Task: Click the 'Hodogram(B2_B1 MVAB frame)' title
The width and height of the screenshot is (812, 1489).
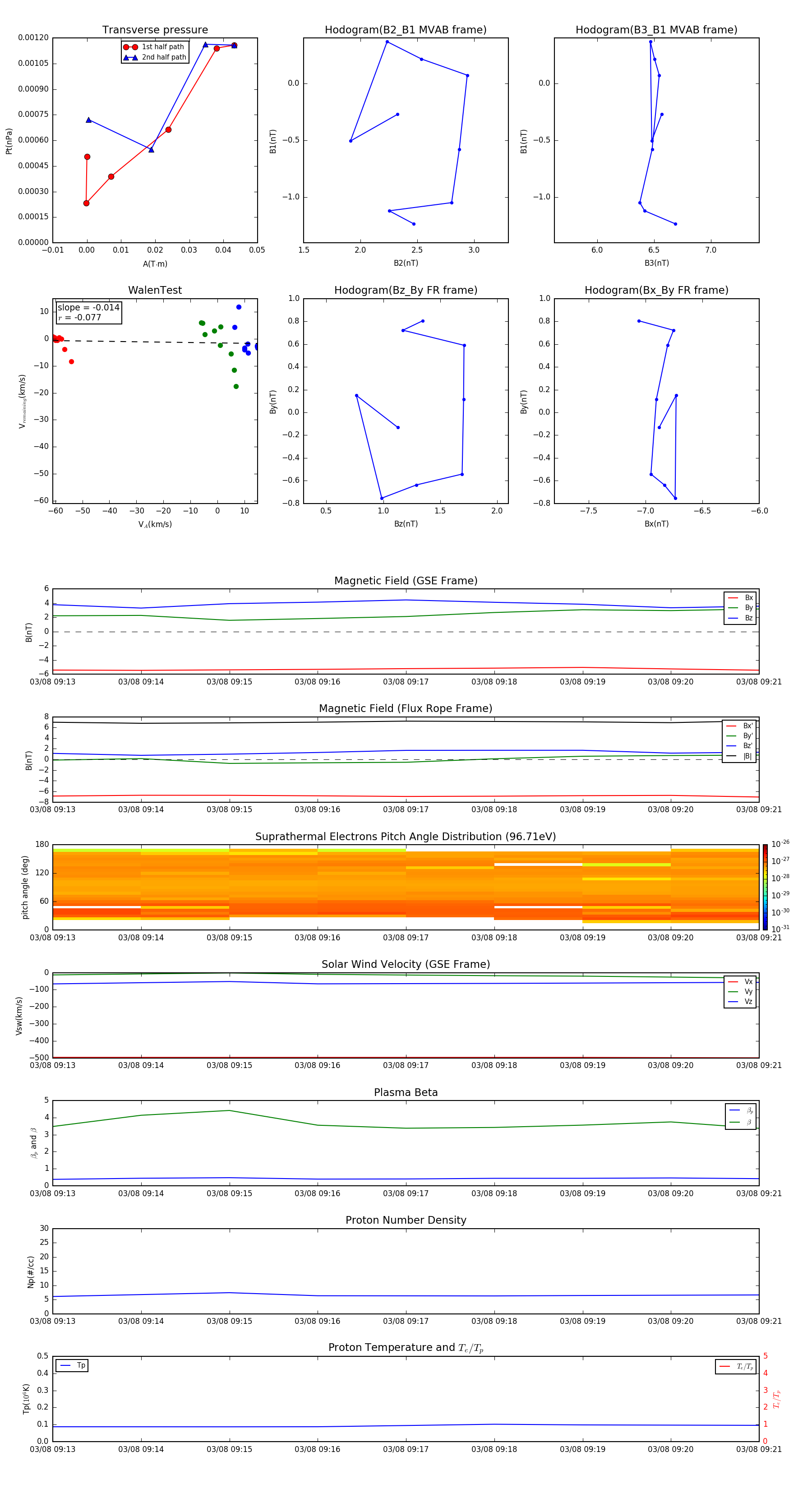Action: point(406,30)
